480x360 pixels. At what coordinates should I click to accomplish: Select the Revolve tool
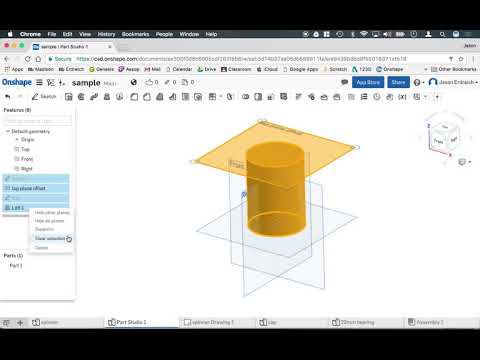[x=81, y=97]
